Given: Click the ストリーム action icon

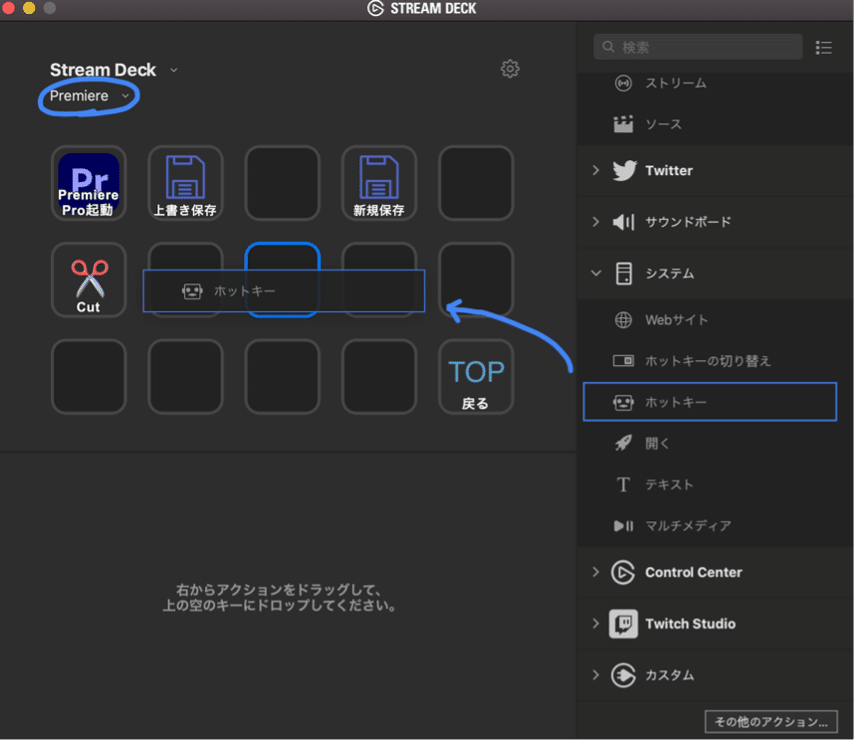Looking at the screenshot, I should tap(623, 83).
